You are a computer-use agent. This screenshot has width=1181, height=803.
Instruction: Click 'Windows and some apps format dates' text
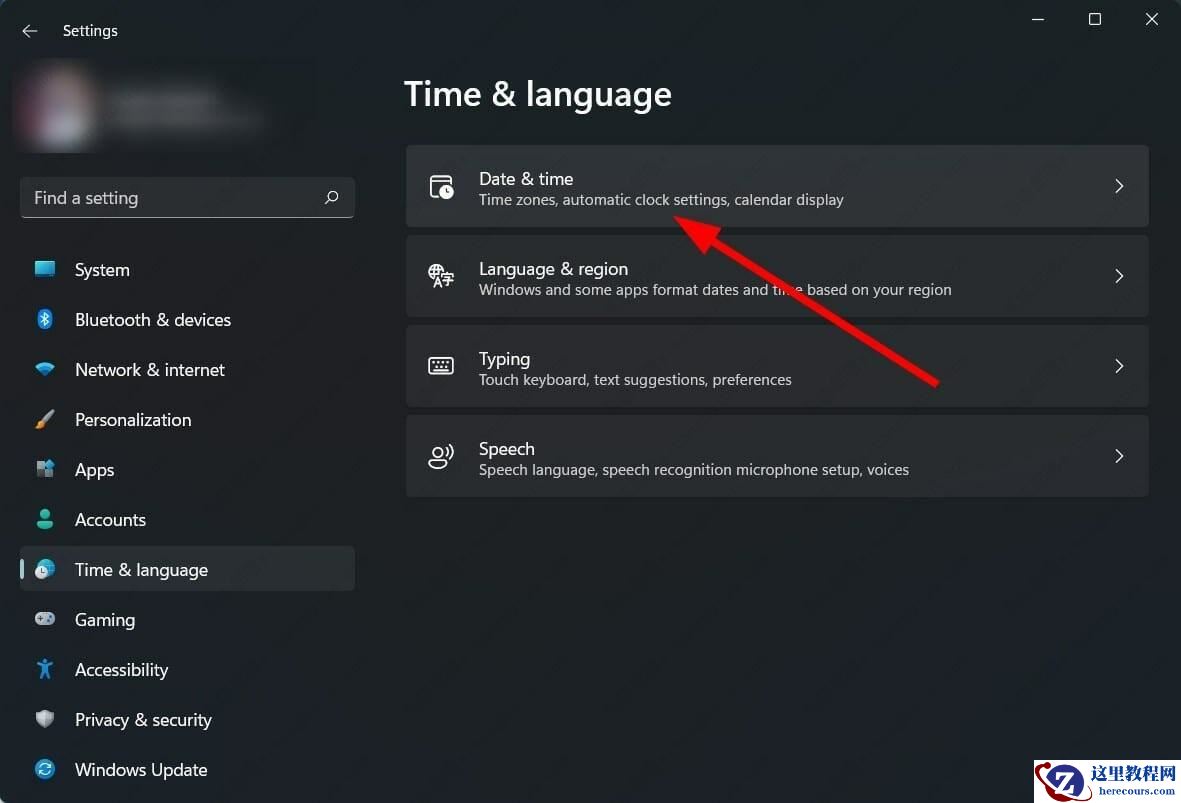tap(715, 290)
